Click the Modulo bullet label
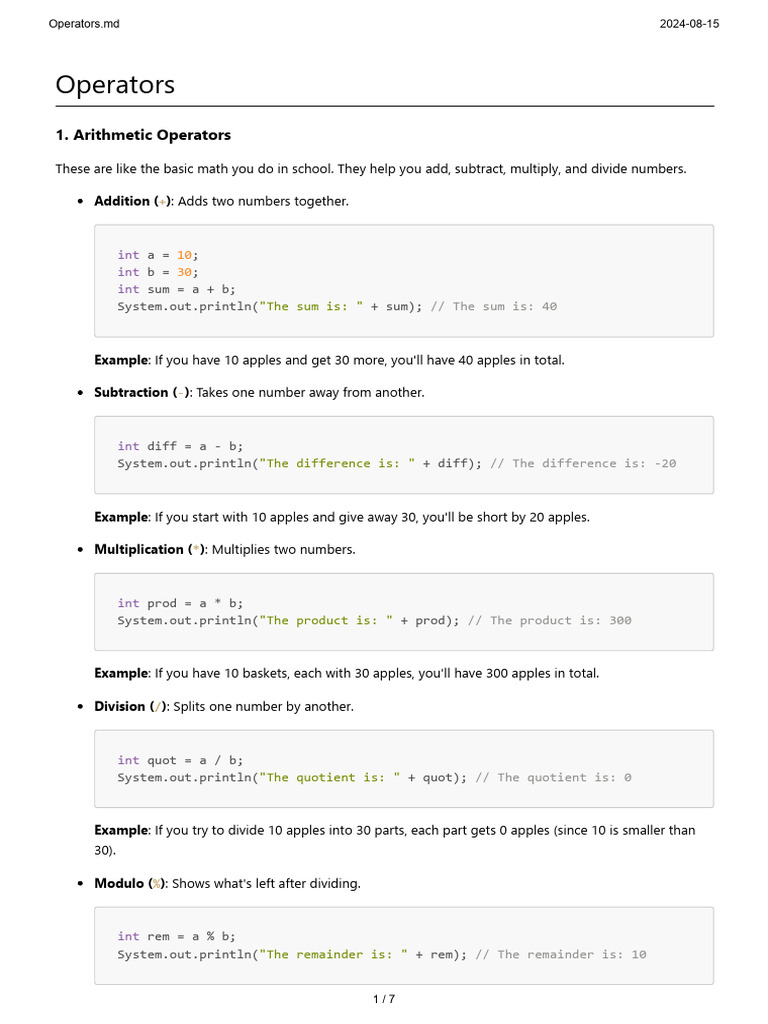The height and width of the screenshot is (1024, 768). tap(131, 883)
